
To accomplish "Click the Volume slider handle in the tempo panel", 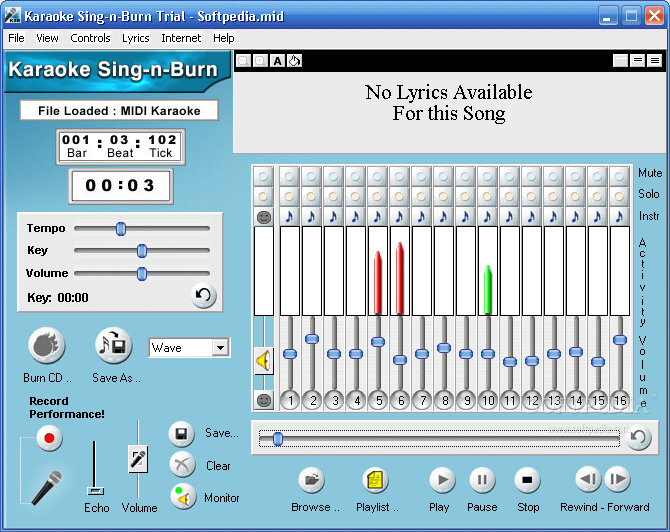I will click(142, 273).
